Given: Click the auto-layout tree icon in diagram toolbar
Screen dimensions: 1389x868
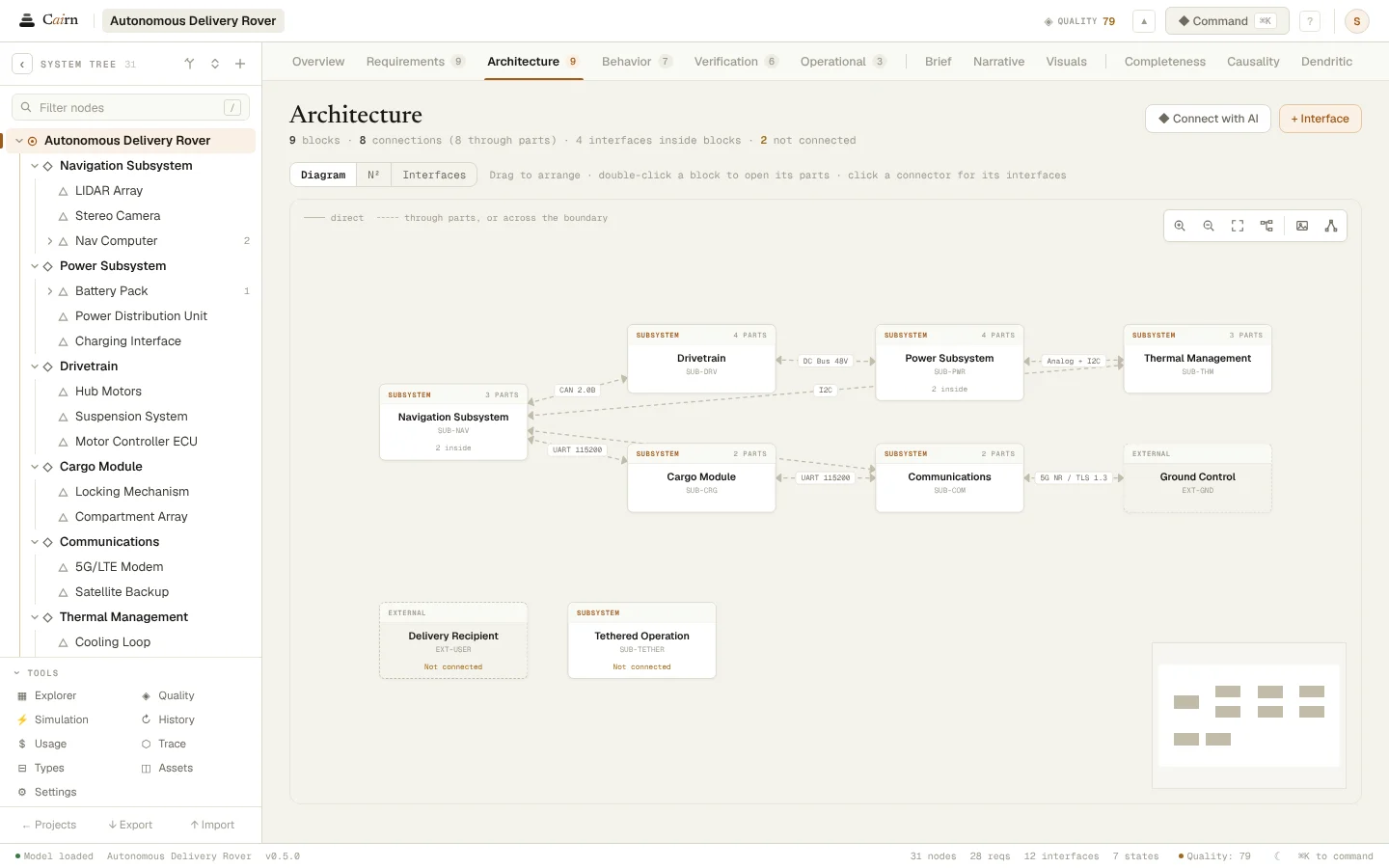Looking at the screenshot, I should click(x=1266, y=226).
